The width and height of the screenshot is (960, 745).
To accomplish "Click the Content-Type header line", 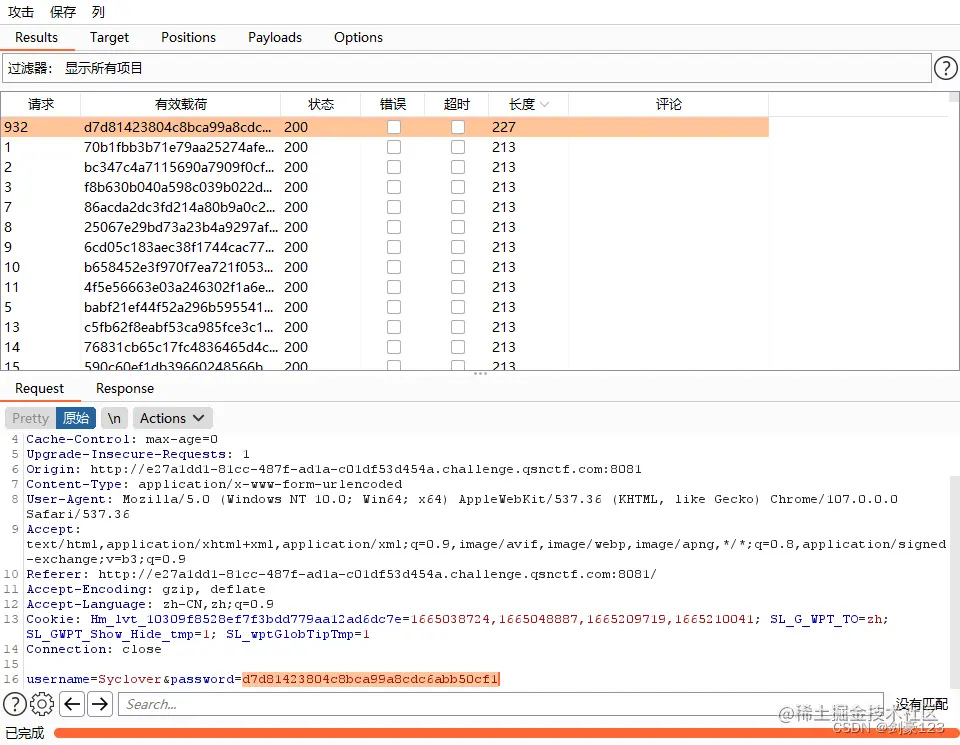I will pos(214,484).
